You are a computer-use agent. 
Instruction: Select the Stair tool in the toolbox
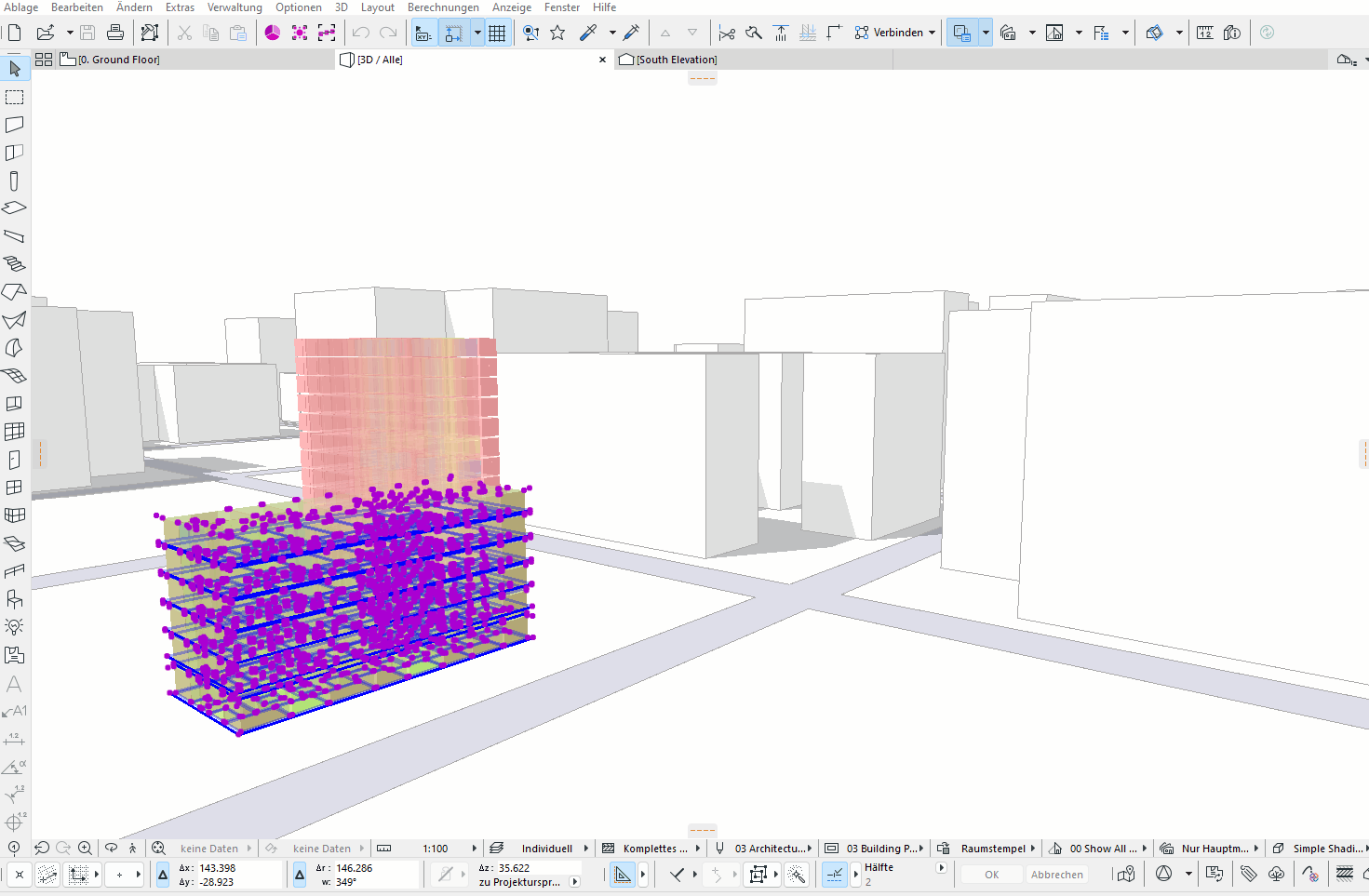pos(15,264)
